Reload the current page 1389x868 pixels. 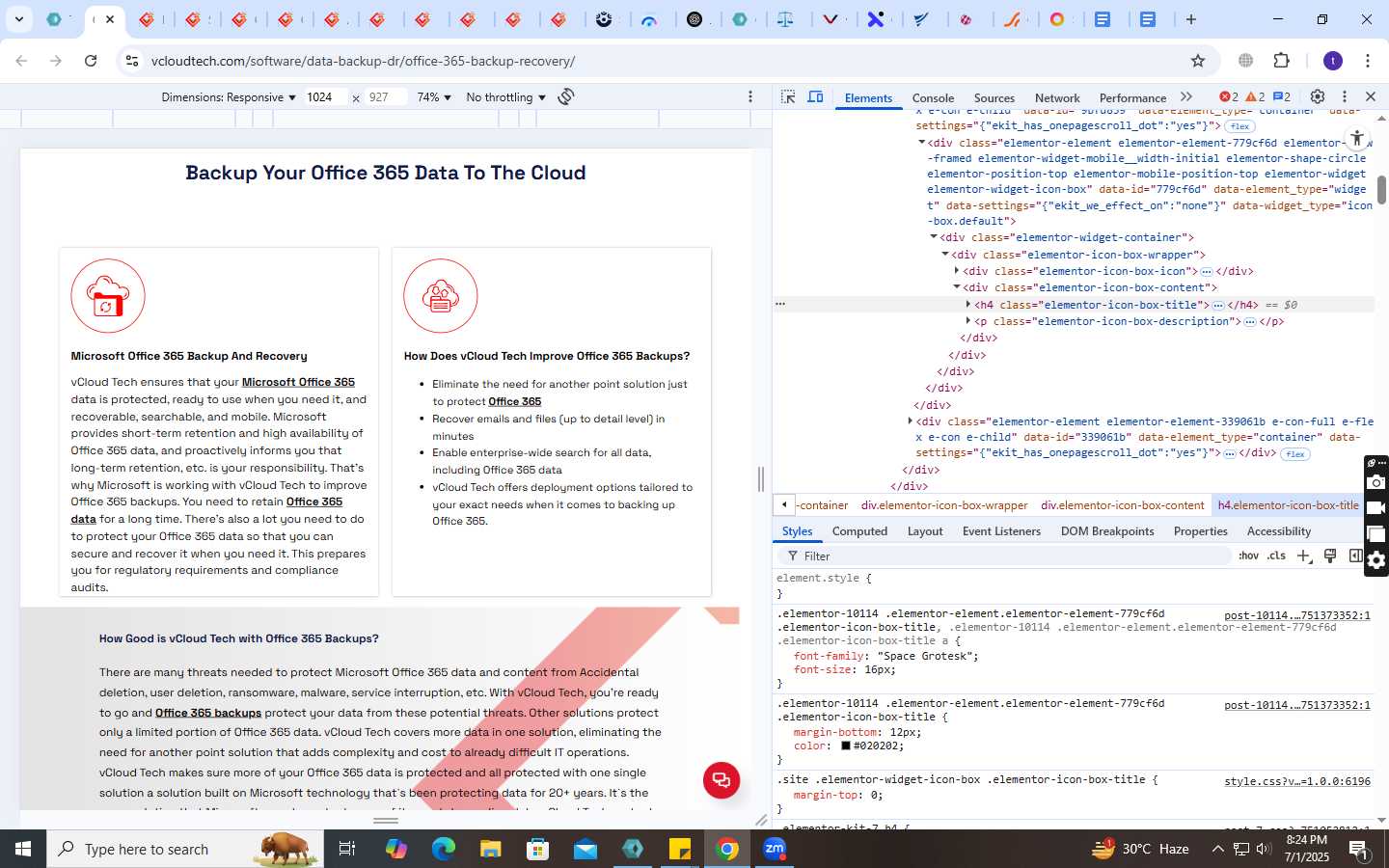pos(91,61)
